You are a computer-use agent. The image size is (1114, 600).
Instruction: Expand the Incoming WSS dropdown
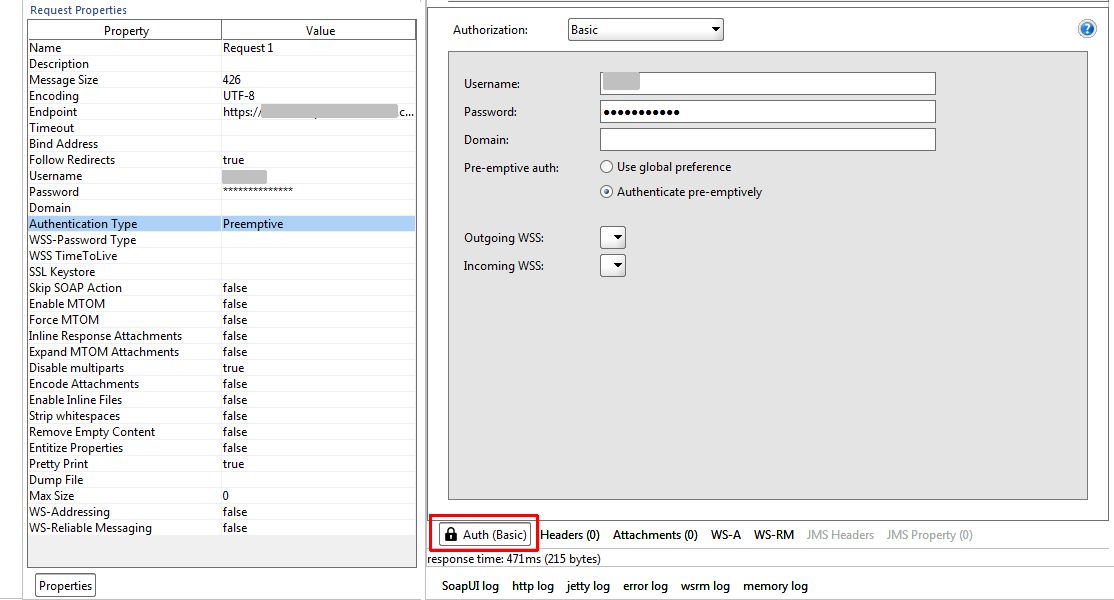(x=613, y=265)
